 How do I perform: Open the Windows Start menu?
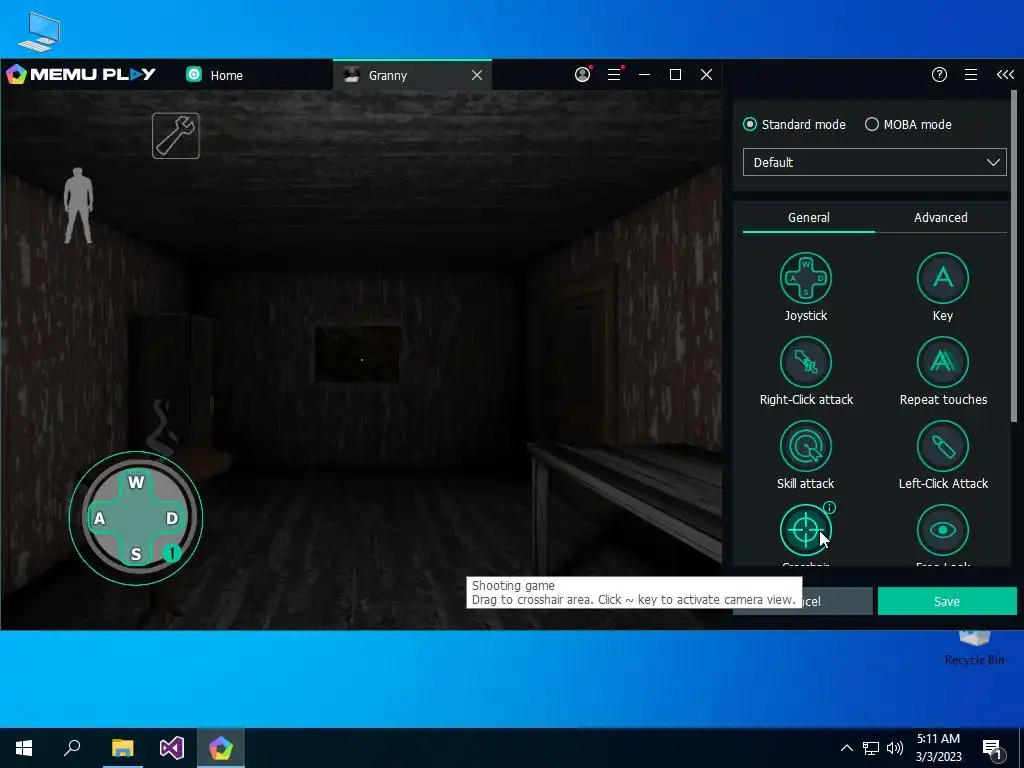(24, 748)
